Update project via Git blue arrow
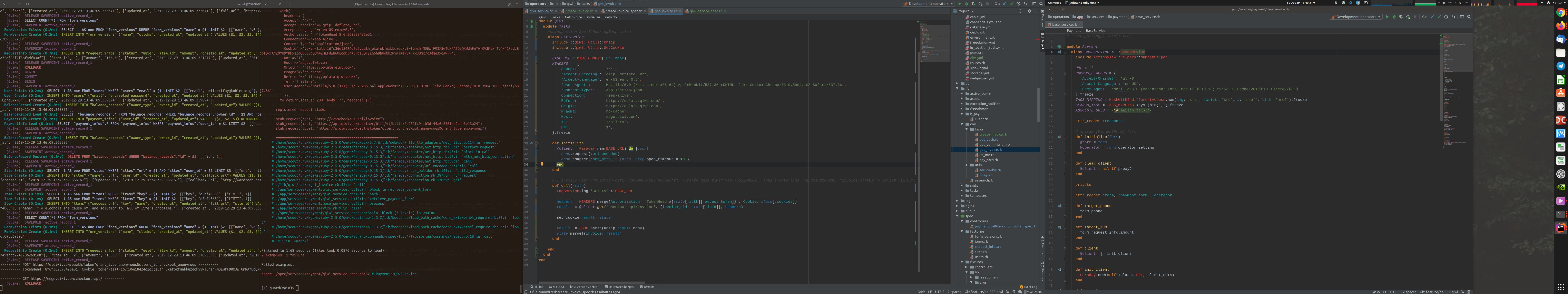 pyautogui.click(x=1004, y=4)
